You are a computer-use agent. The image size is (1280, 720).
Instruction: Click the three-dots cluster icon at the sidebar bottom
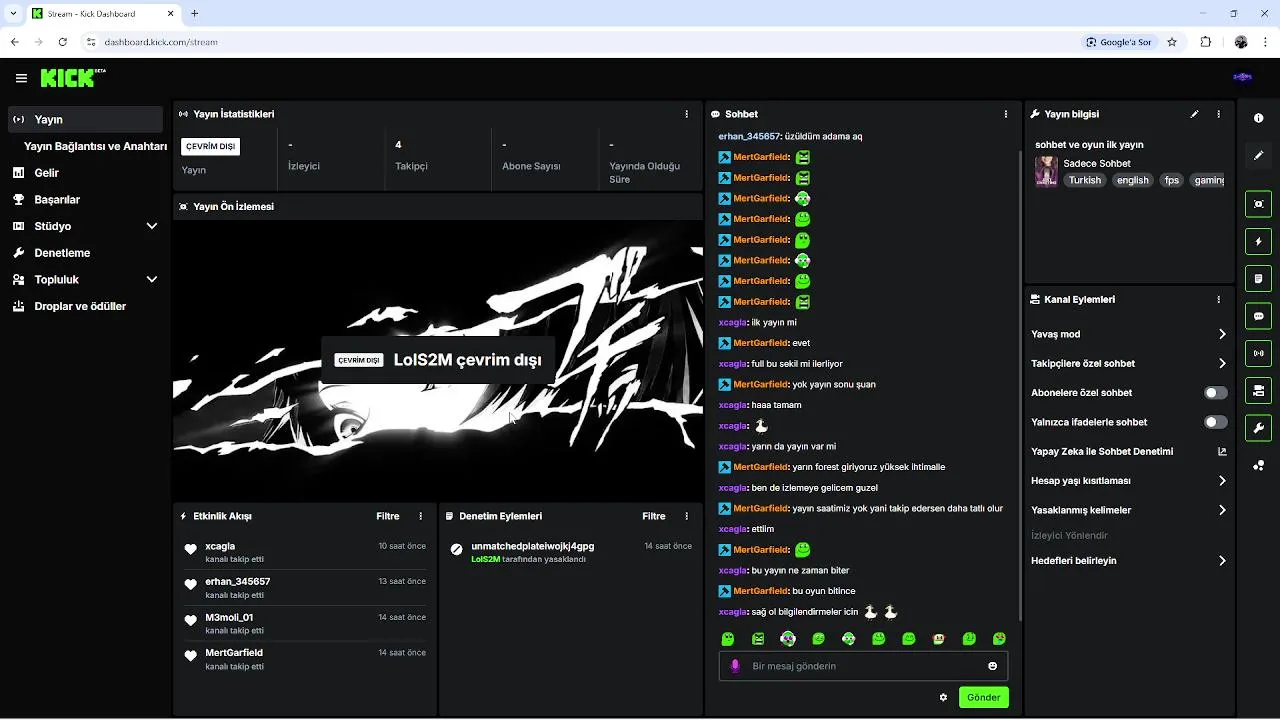1258,465
